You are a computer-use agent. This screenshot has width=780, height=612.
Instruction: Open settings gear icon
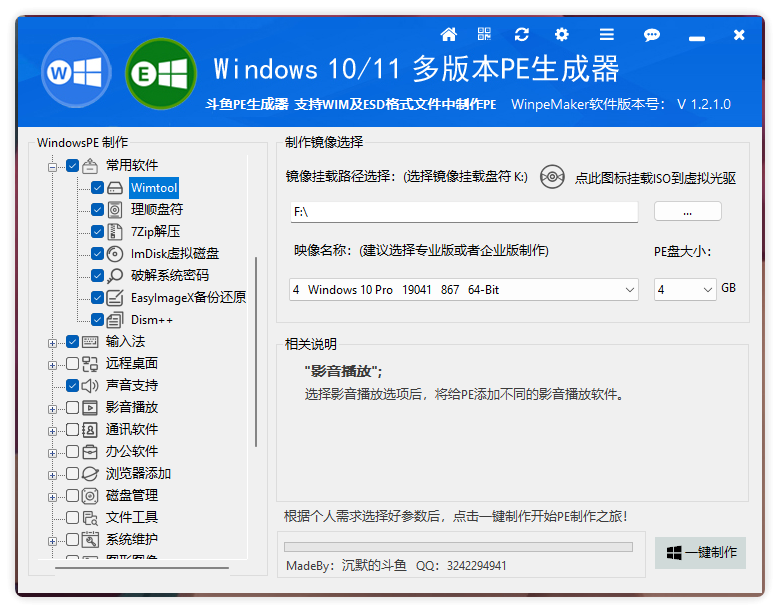click(562, 34)
